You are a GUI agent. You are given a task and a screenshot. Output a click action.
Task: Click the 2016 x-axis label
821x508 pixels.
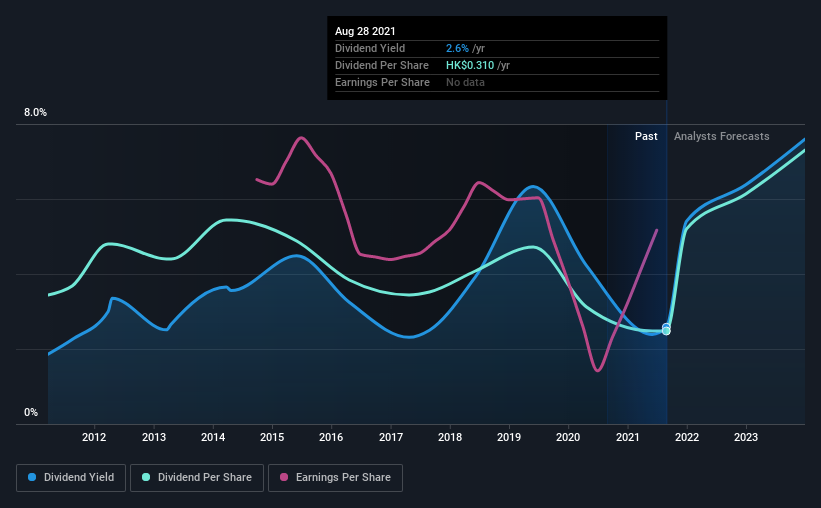(x=331, y=437)
